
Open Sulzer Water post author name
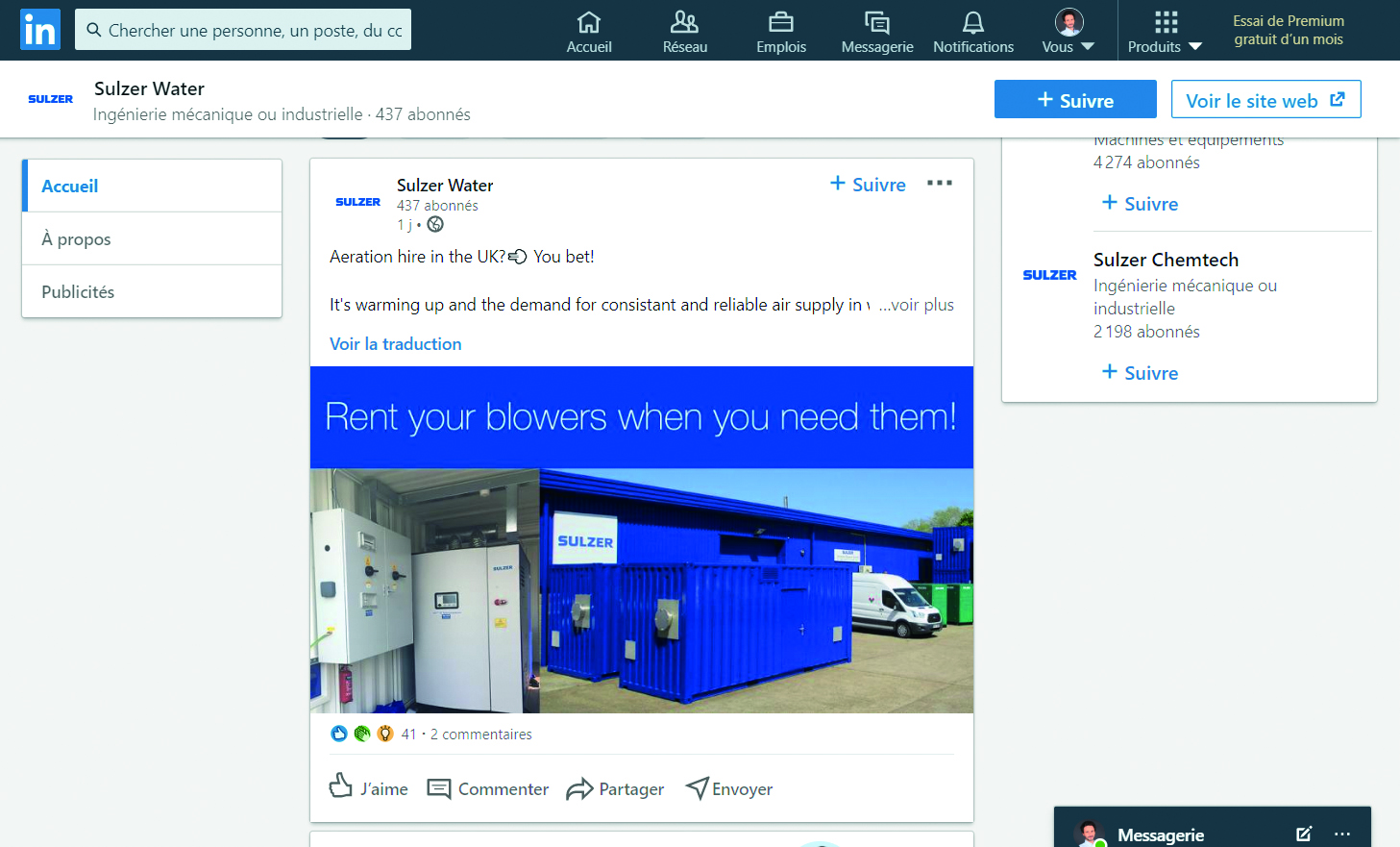coord(445,185)
